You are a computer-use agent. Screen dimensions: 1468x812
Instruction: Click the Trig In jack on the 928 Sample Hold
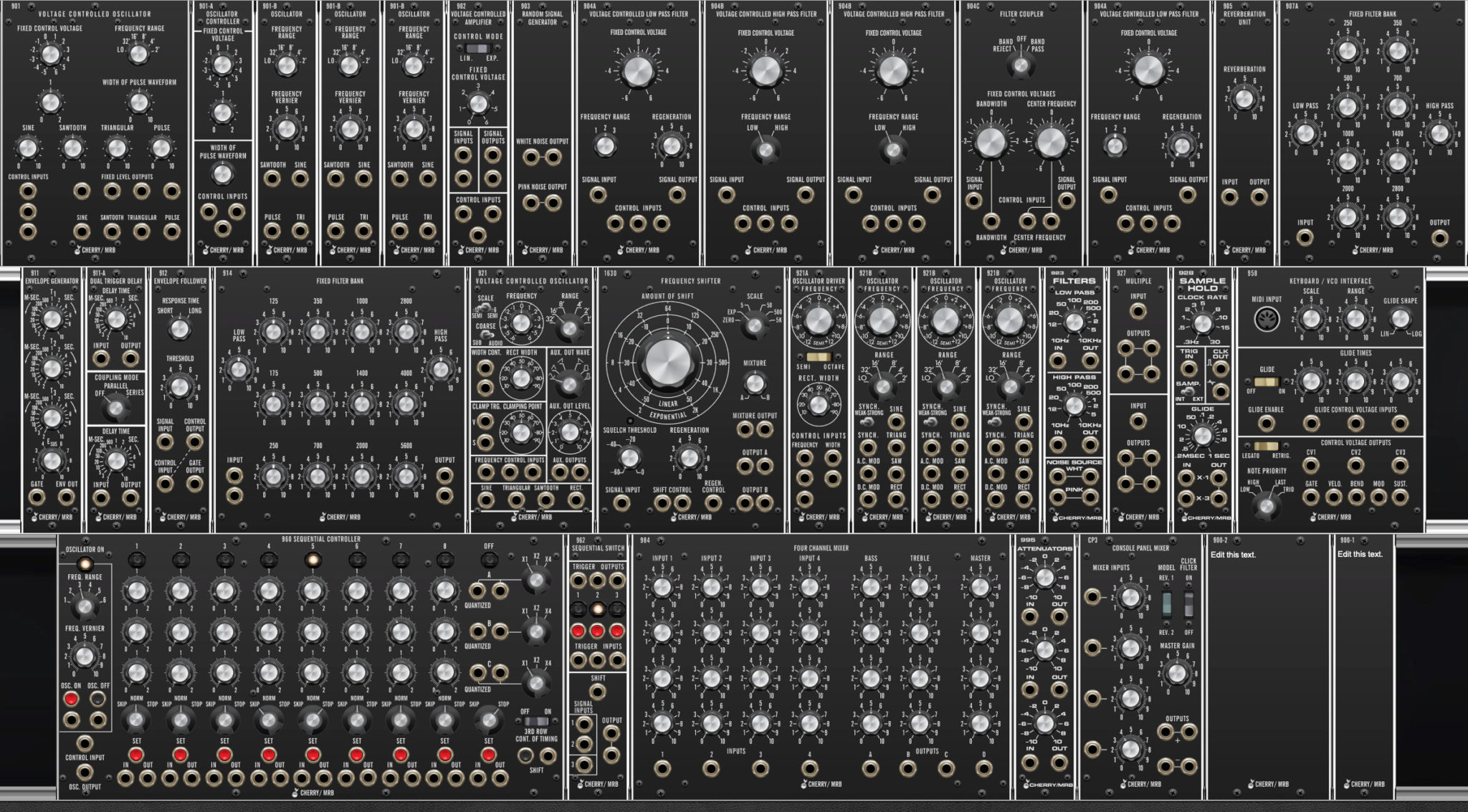coord(1190,367)
